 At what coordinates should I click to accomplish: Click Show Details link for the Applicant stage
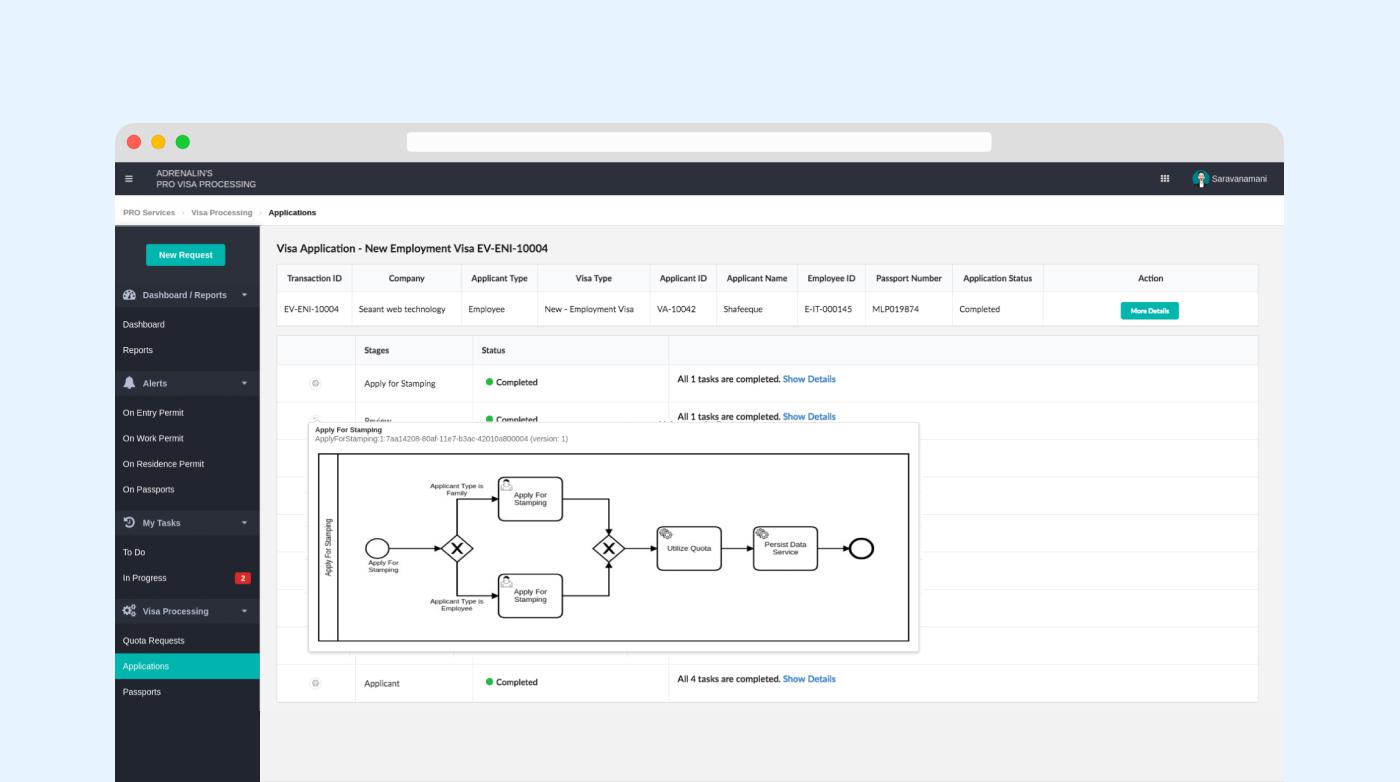tap(808, 679)
